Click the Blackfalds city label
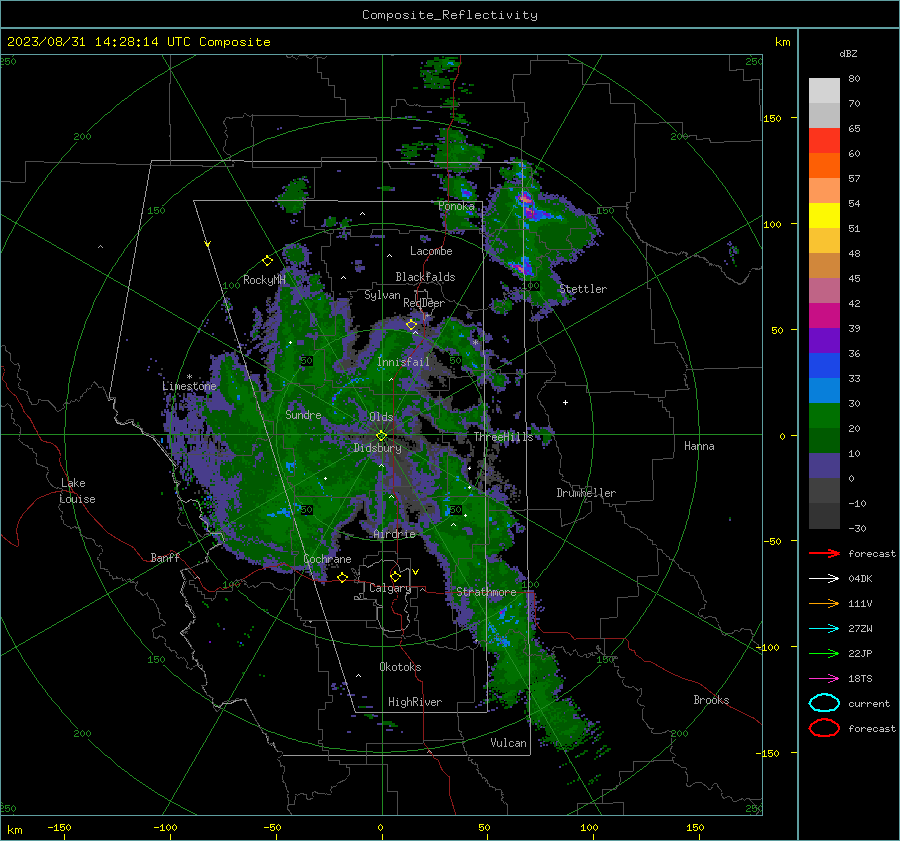 coord(425,277)
